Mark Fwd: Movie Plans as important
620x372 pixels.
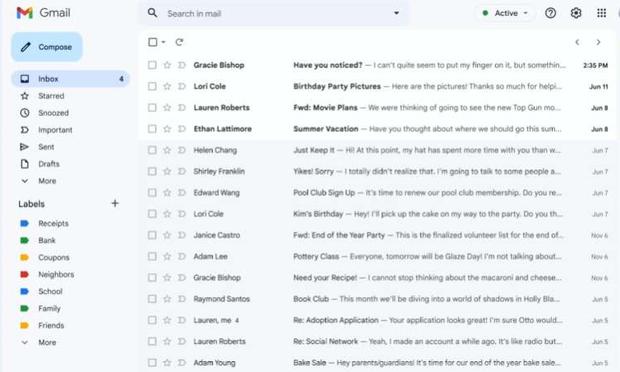(x=181, y=108)
